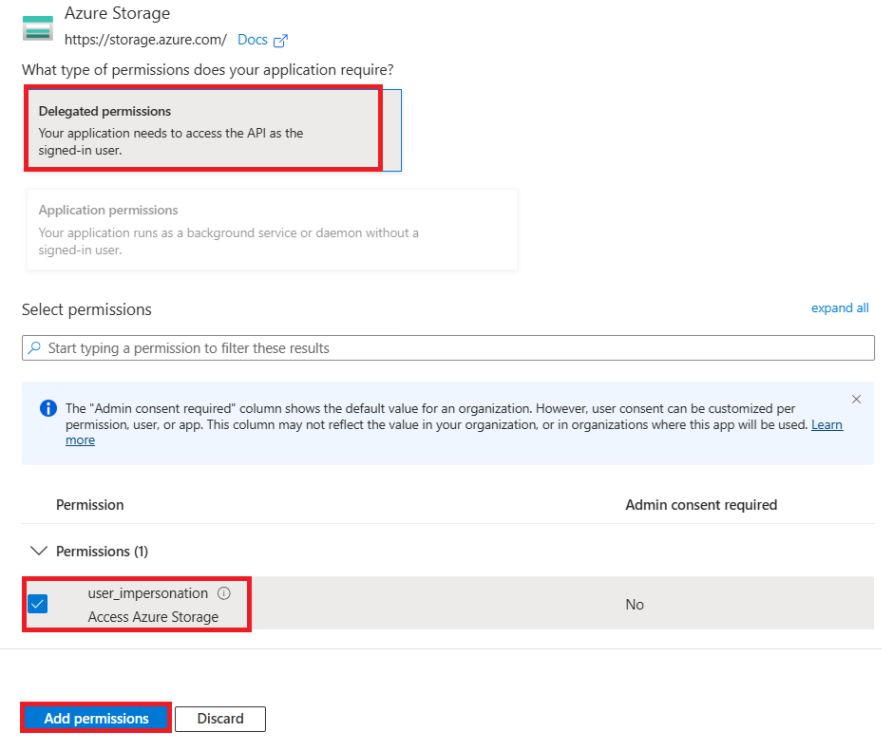Click the Azure Storage service icon
Screen dimensions: 882x750
[x=38, y=28]
